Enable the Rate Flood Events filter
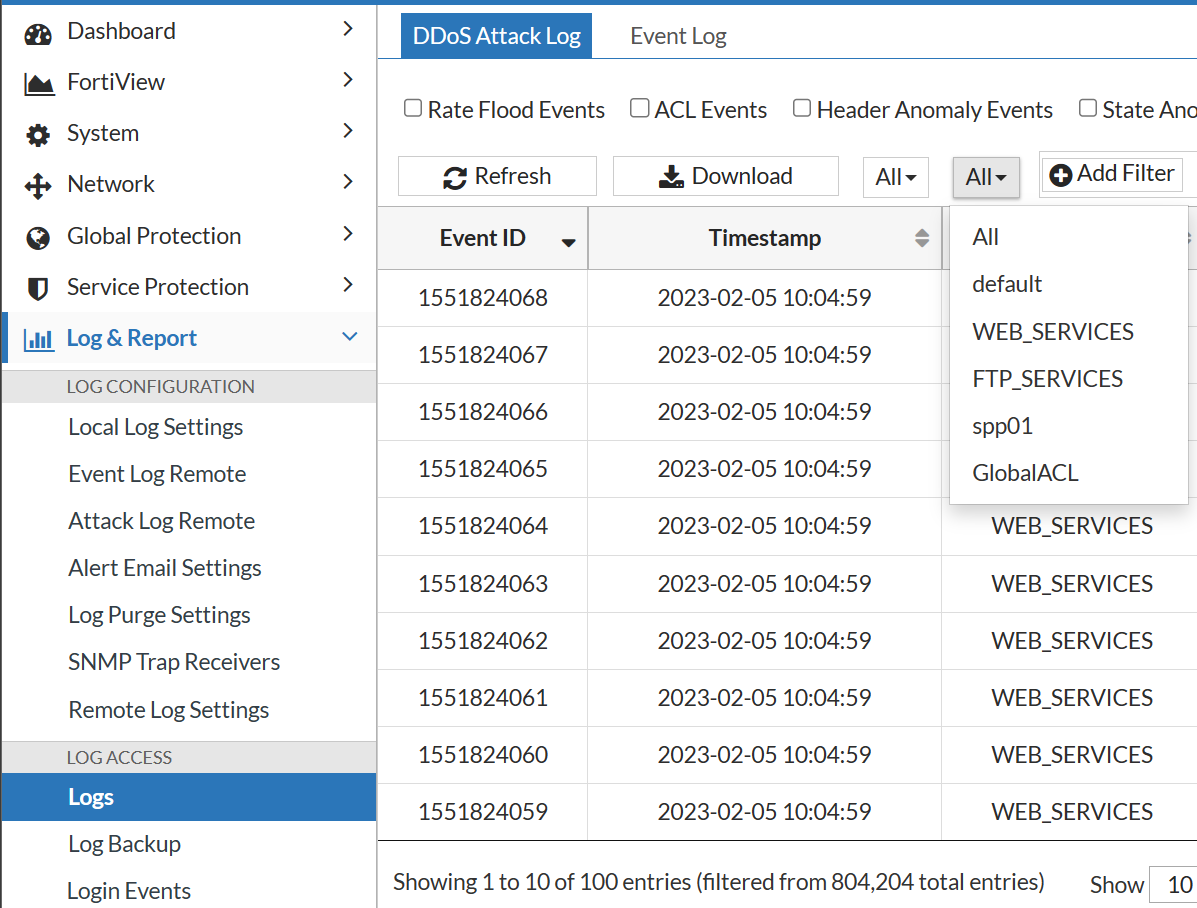 point(413,107)
